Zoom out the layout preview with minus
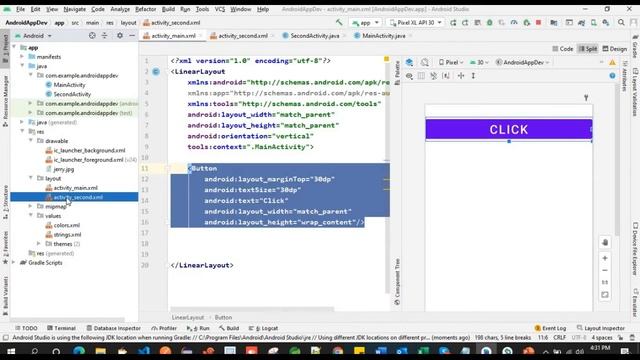This screenshot has width=640, height=360. click(x=605, y=270)
